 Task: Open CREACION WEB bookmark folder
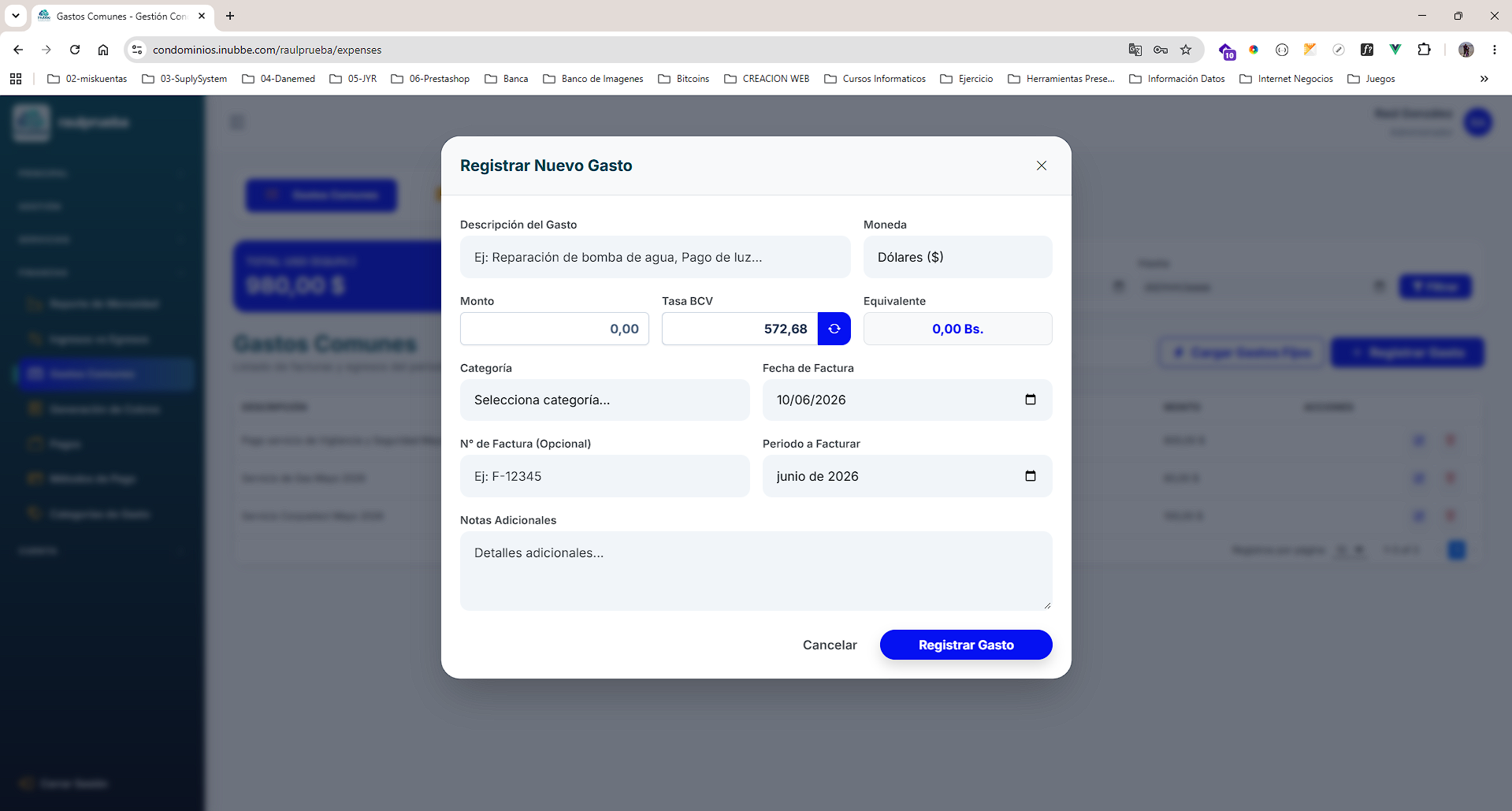pos(767,79)
